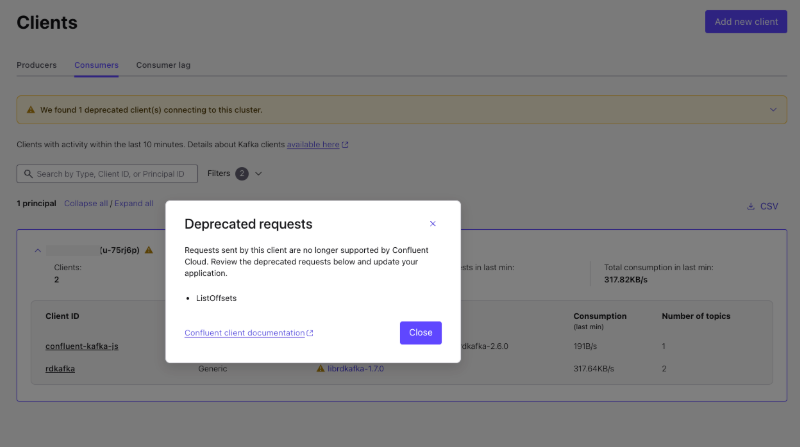Click the warning icon in deprecated banner

pyautogui.click(x=31, y=109)
